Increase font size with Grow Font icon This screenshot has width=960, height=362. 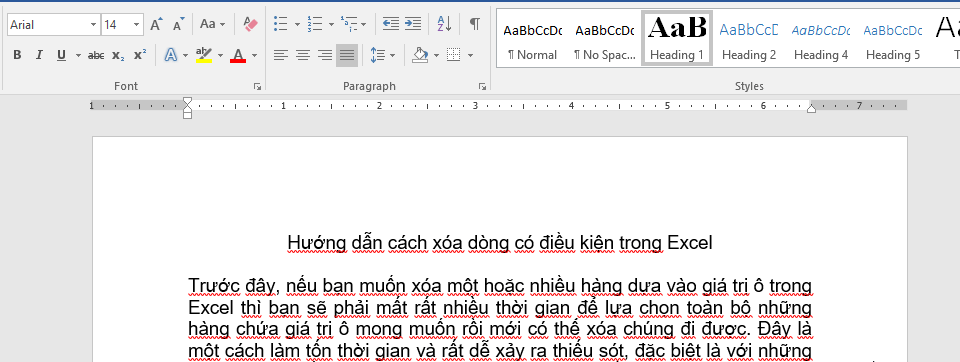(x=157, y=25)
